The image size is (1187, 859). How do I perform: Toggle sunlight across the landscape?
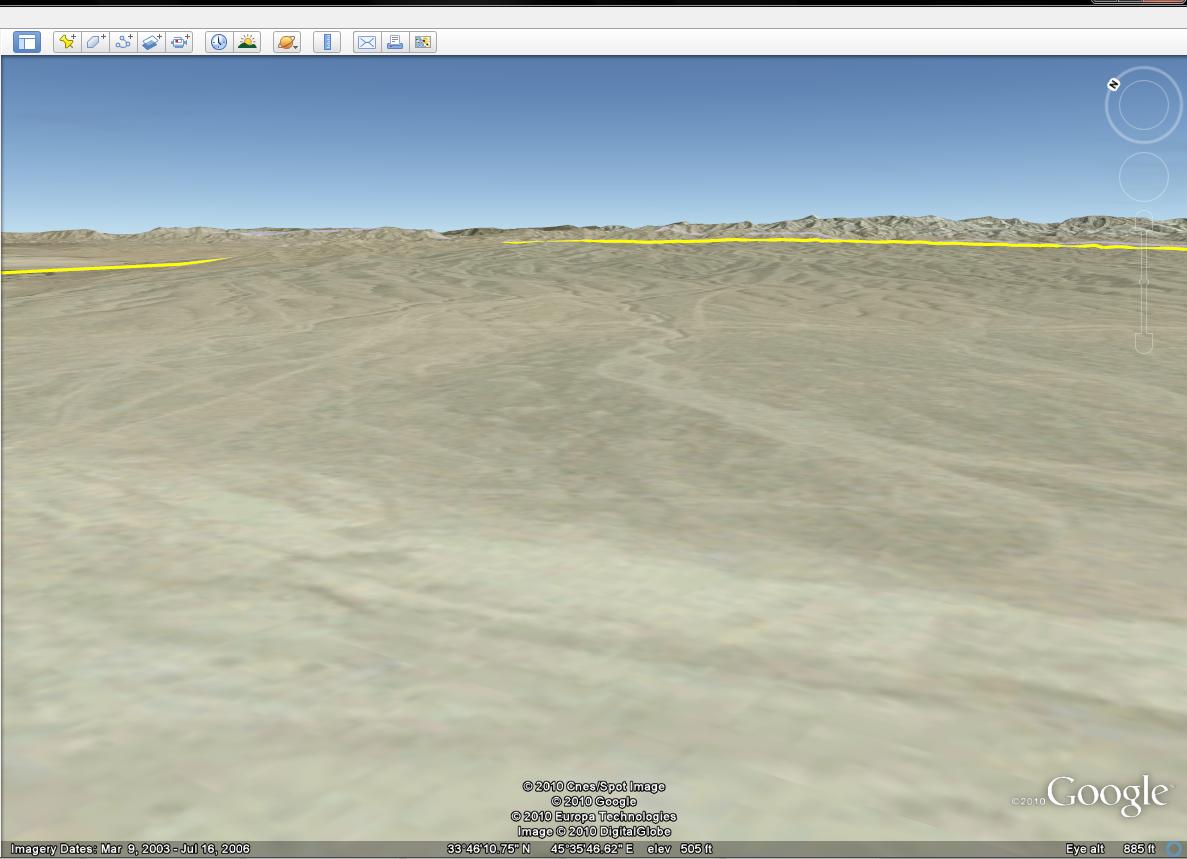tap(247, 42)
